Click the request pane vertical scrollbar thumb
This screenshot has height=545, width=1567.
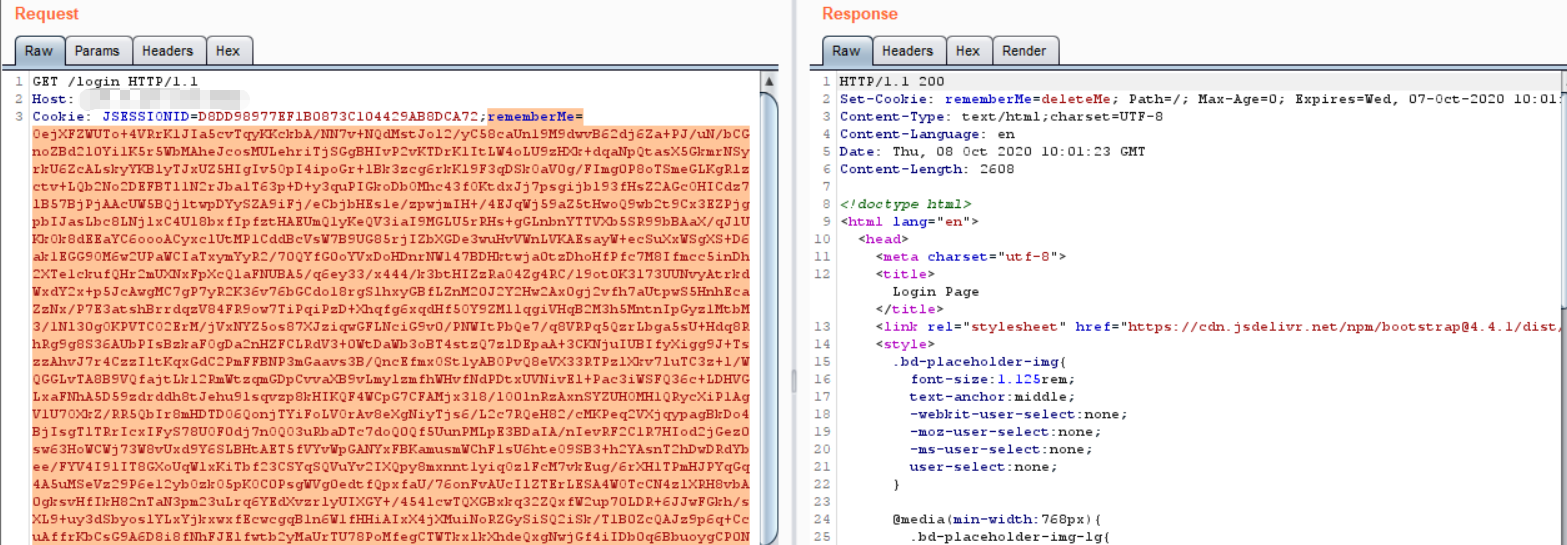(x=768, y=300)
